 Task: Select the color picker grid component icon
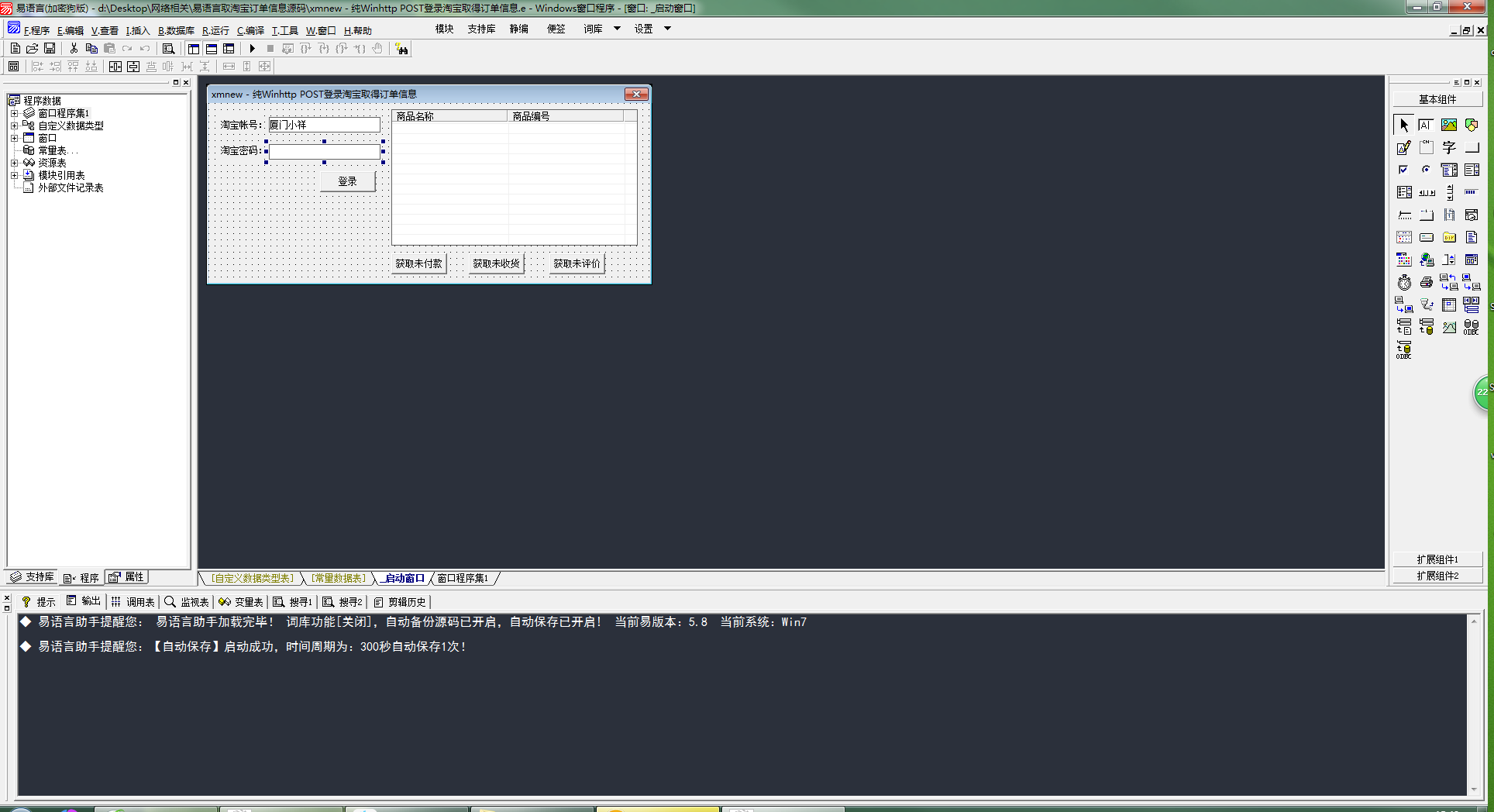click(x=1404, y=260)
